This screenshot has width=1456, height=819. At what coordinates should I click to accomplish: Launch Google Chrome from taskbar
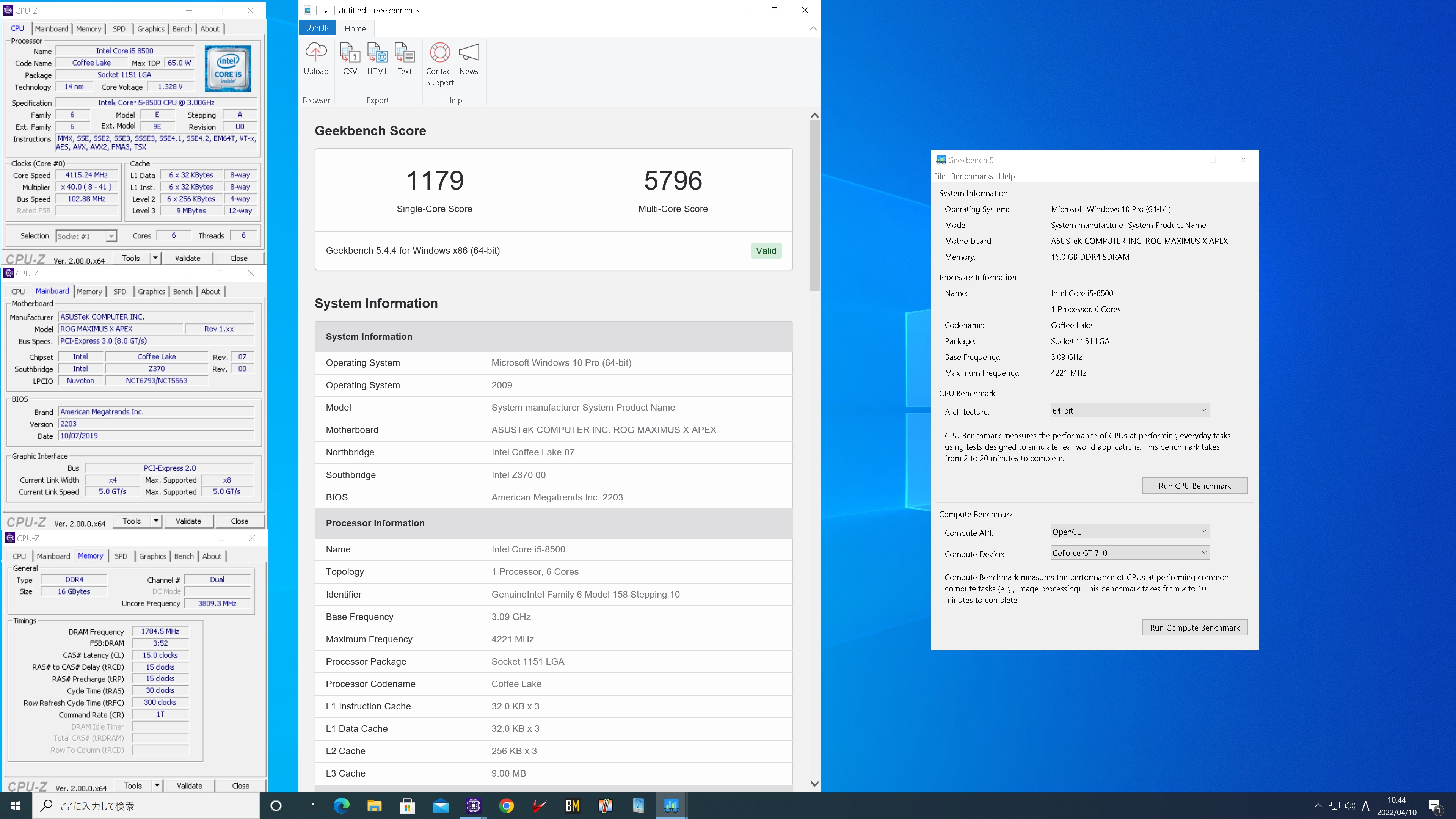click(507, 805)
